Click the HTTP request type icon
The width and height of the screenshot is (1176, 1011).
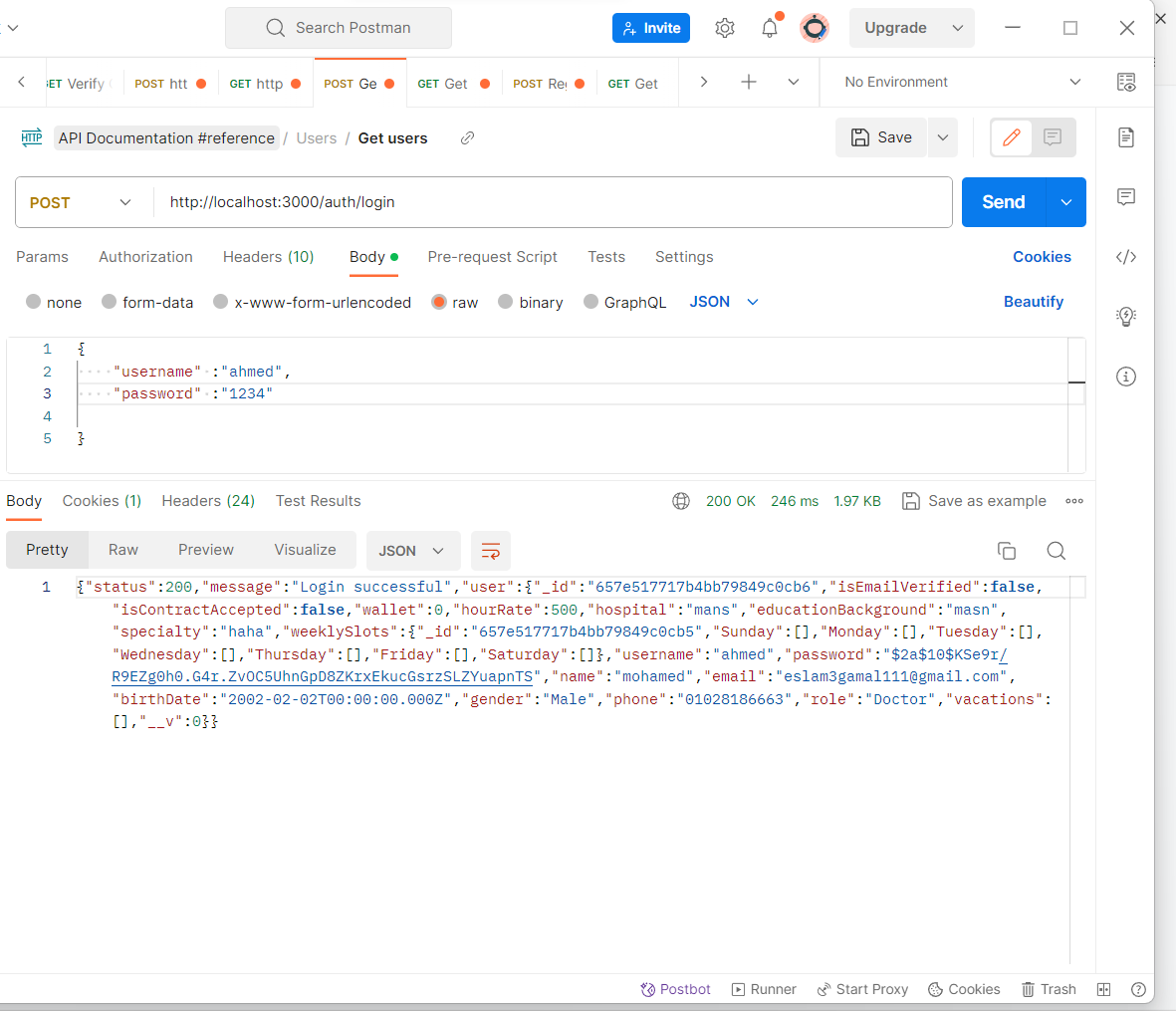tap(32, 138)
